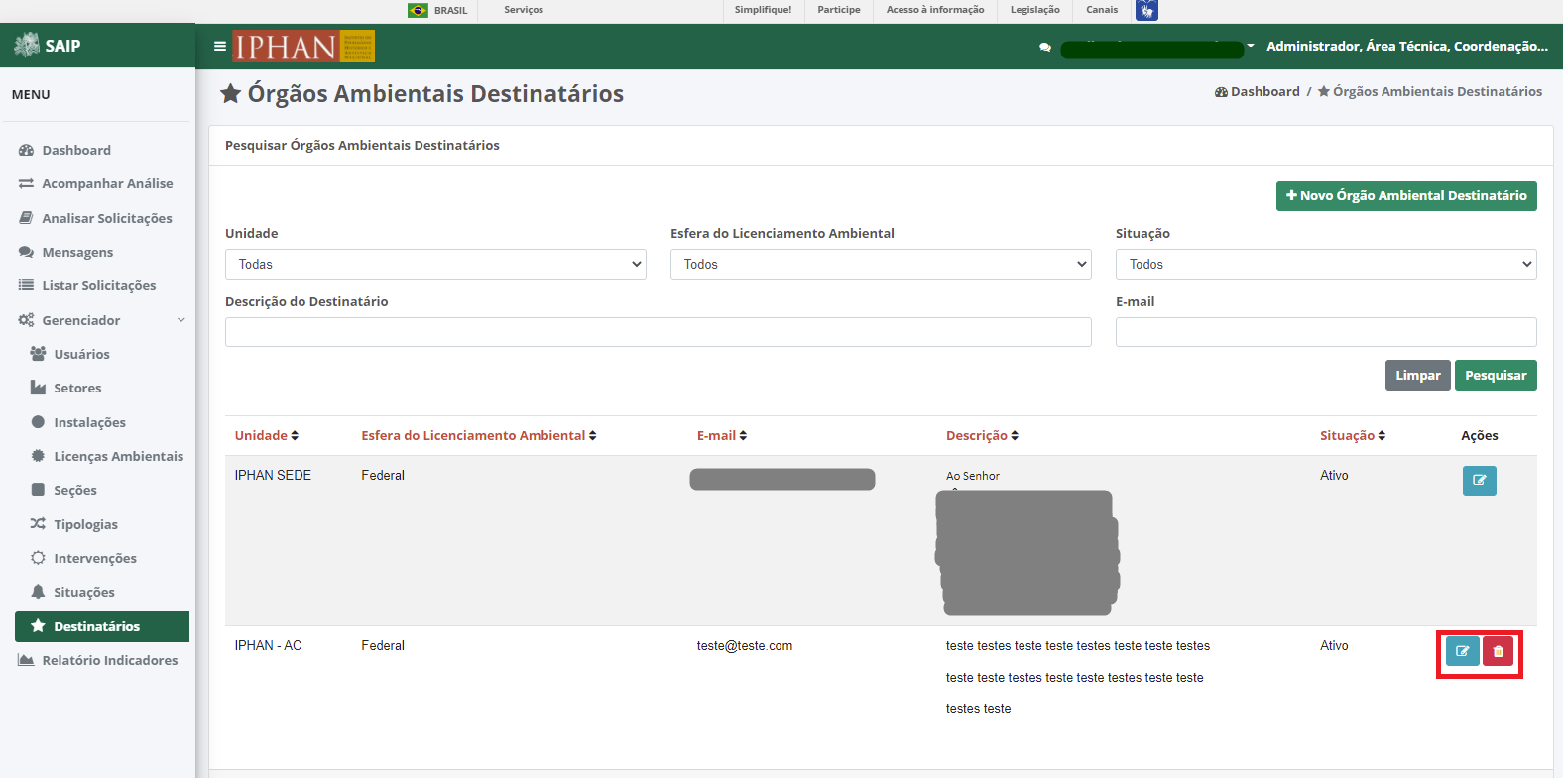Open Analisar Solicitações in sidebar
Viewport: 1563px width, 784px height.
(97, 218)
